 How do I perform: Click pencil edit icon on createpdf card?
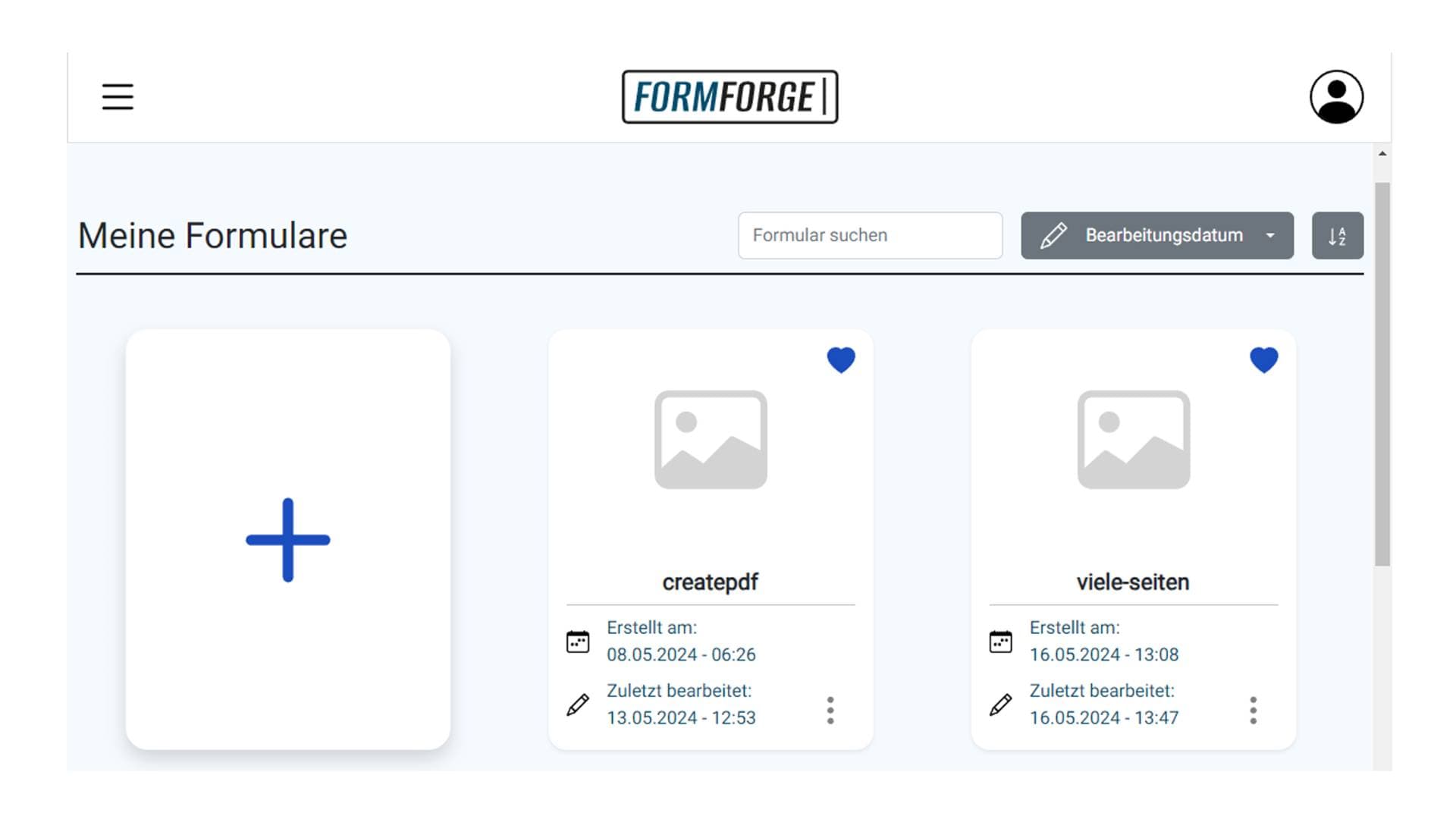click(x=578, y=704)
